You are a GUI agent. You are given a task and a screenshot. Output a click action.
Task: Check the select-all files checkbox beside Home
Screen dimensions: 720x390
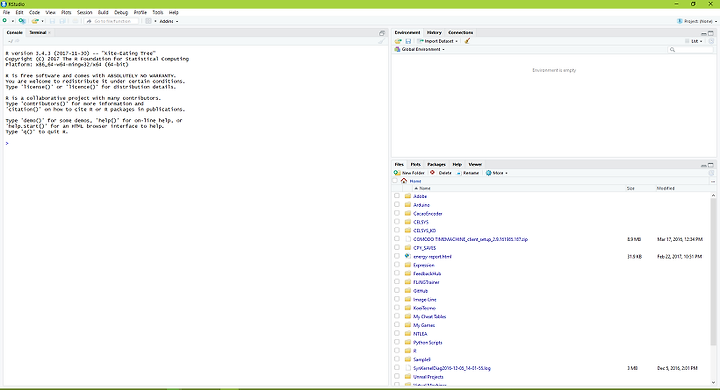tap(395, 181)
